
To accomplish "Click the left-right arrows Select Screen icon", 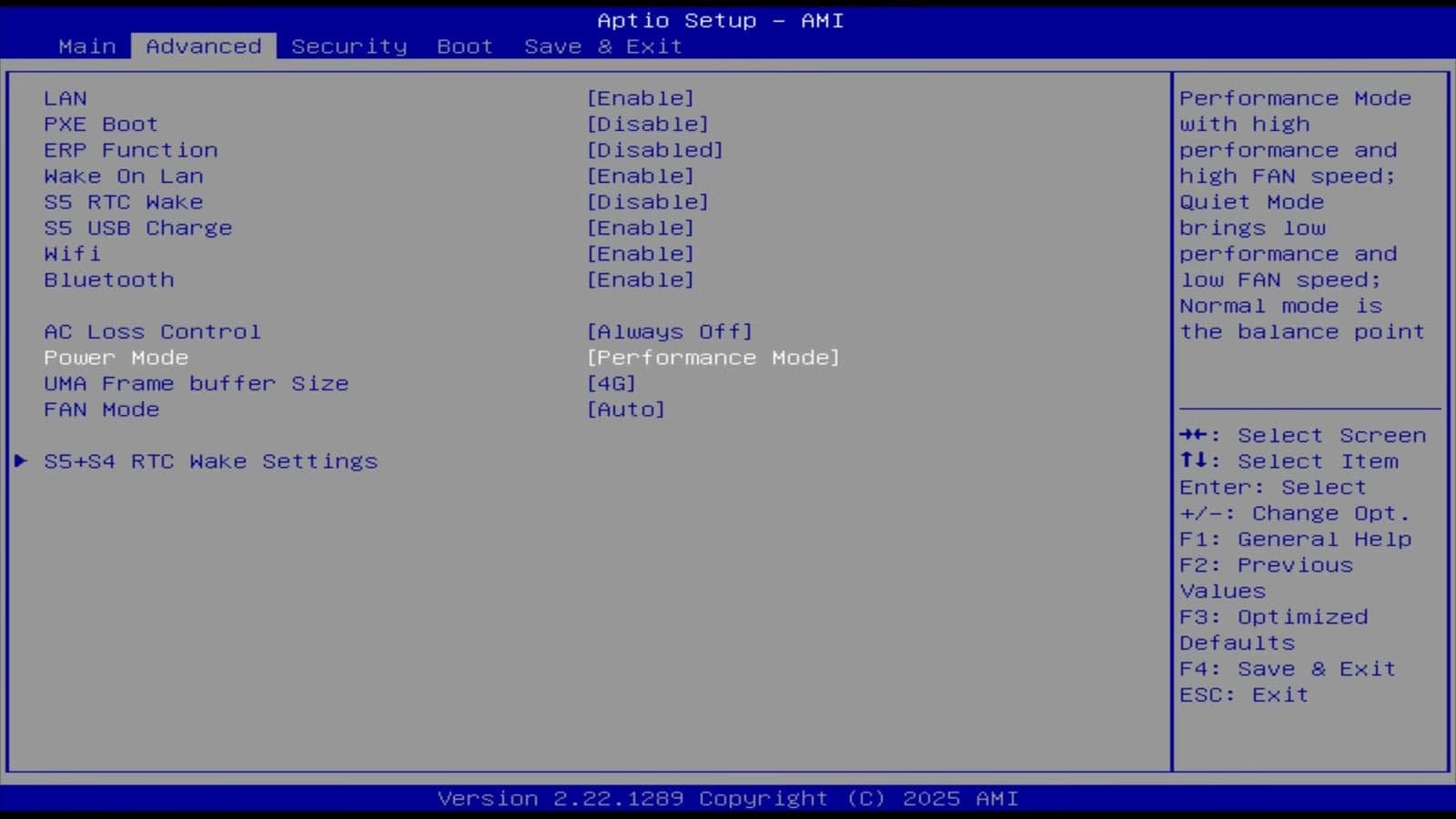I will pos(1193,435).
